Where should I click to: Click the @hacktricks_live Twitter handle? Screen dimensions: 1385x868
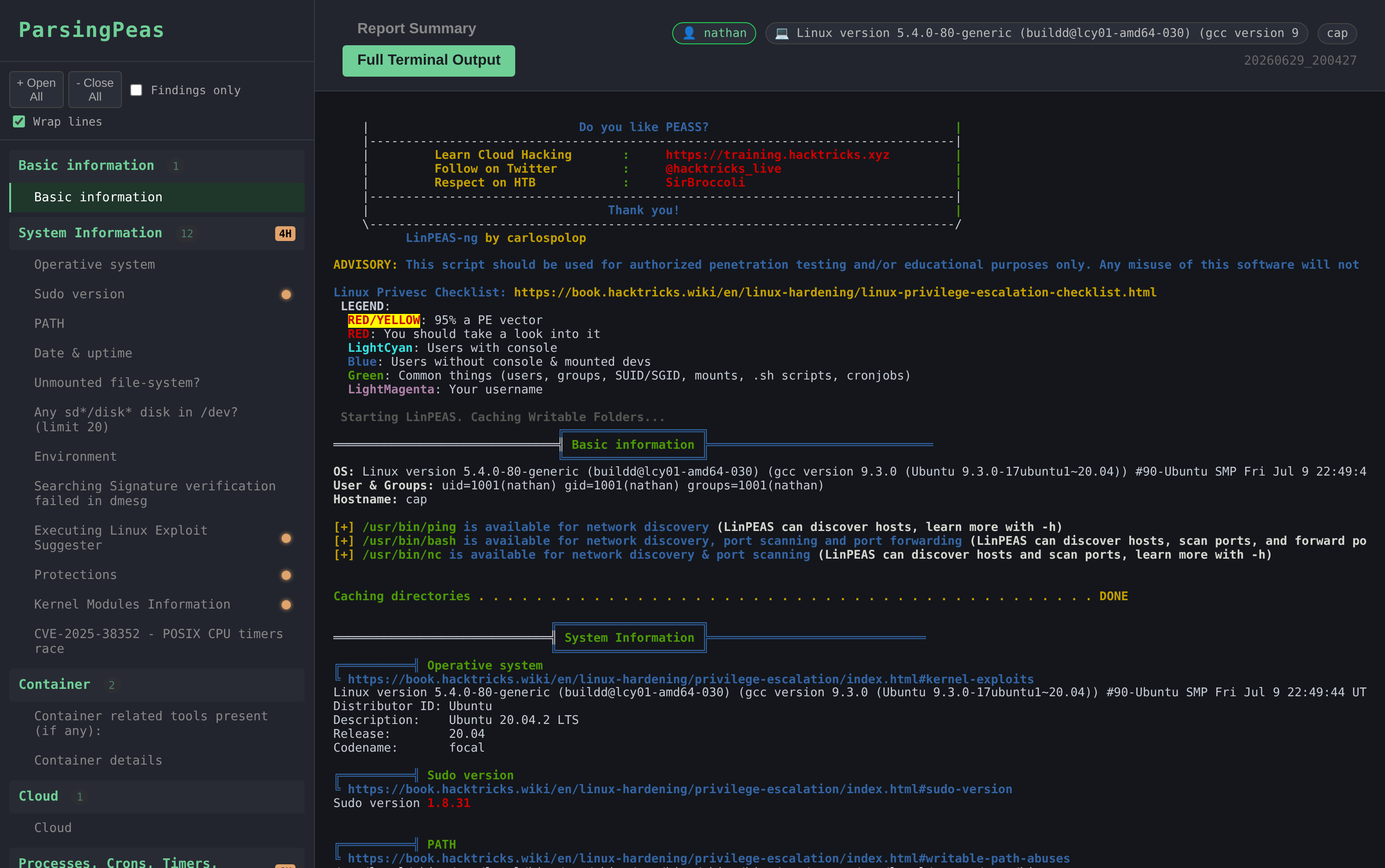[x=723, y=169]
